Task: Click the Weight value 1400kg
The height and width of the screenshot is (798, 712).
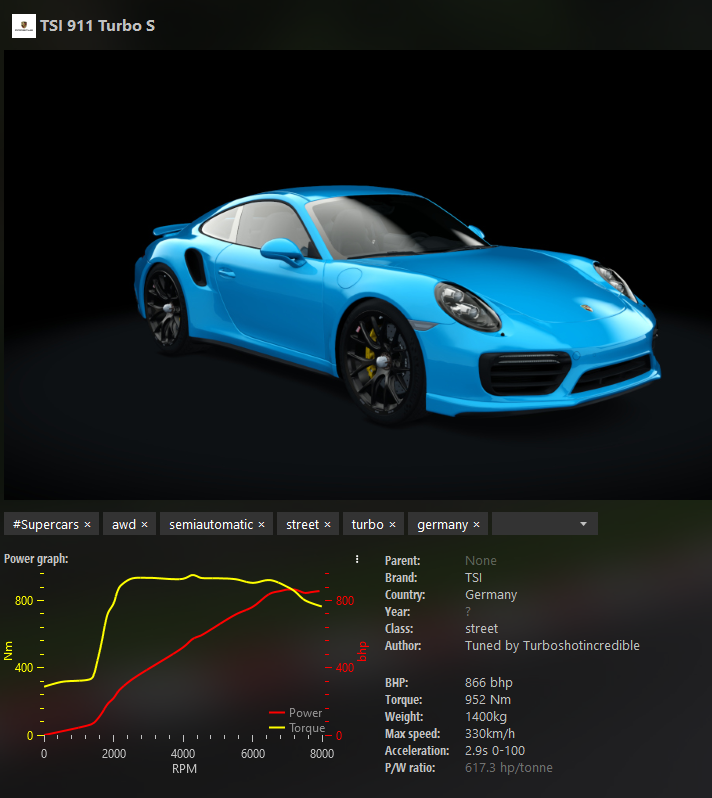Action: (486, 717)
